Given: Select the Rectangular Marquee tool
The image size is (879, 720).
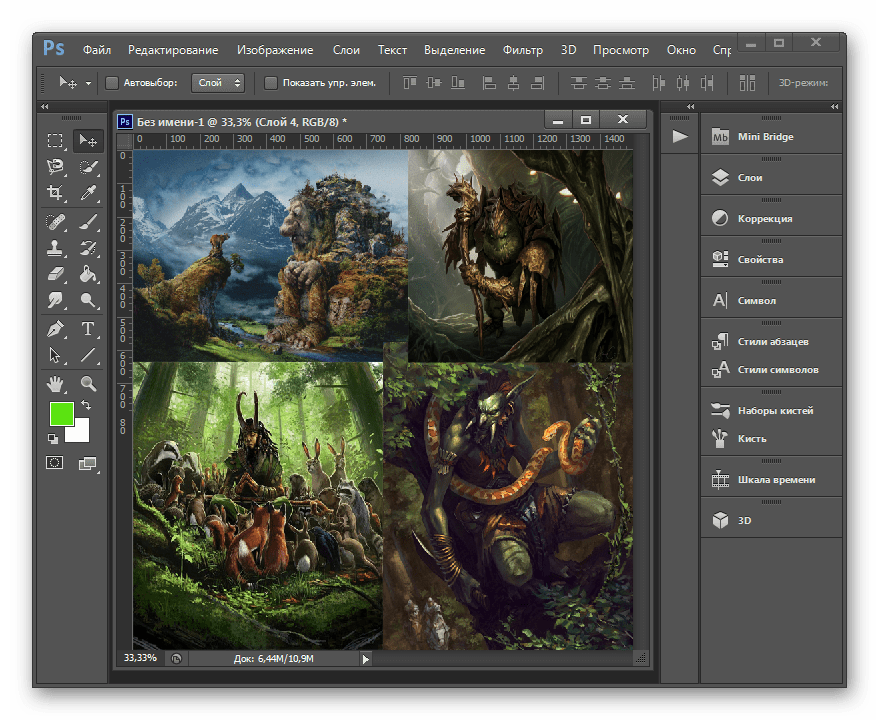Looking at the screenshot, I should point(56,141).
